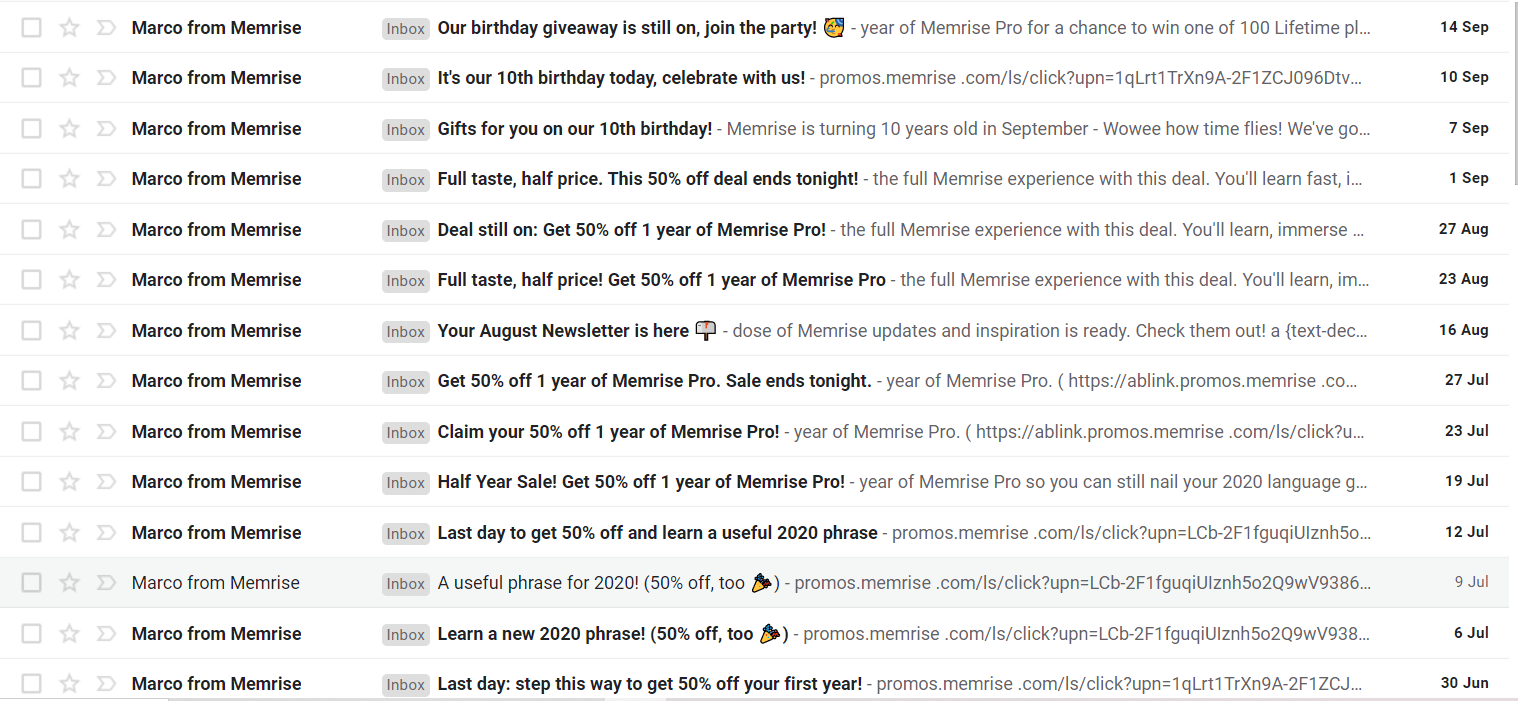Mark the 1 Sep deal email as important
Image resolution: width=1518 pixels, height=701 pixels.
point(106,179)
